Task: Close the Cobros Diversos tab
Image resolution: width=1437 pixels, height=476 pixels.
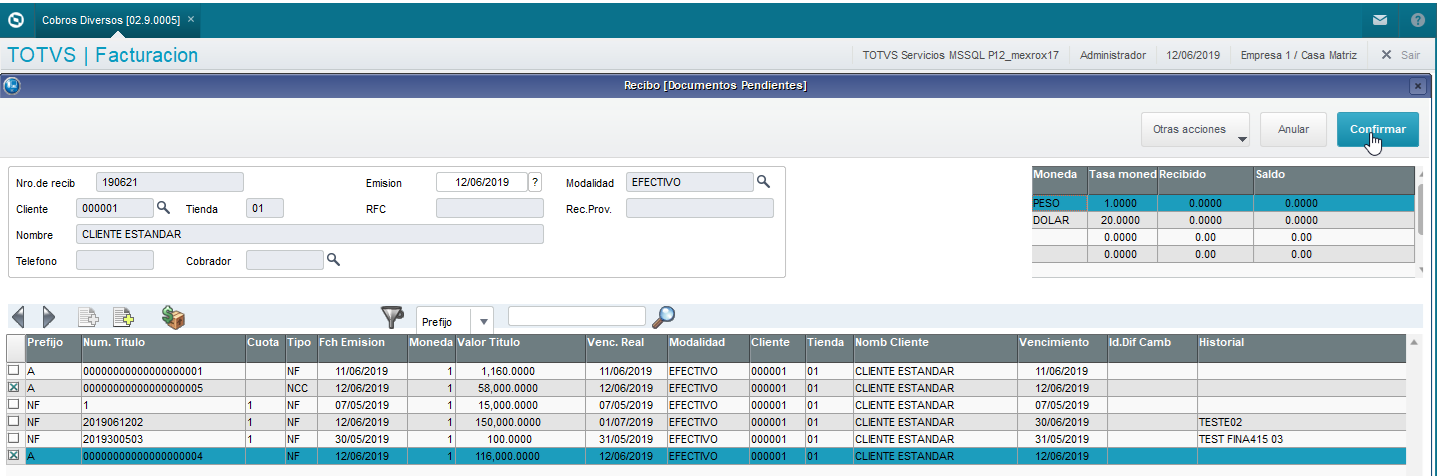Action: pyautogui.click(x=192, y=19)
